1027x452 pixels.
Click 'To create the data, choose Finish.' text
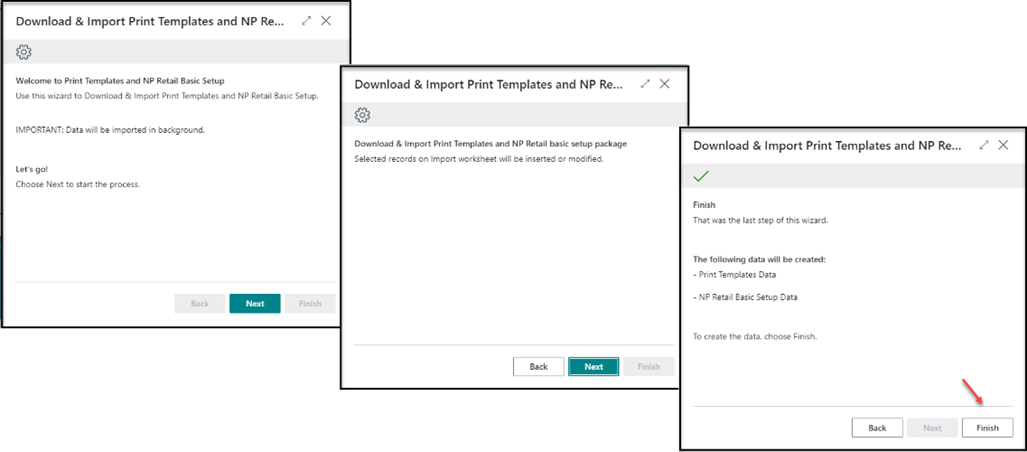point(756,337)
